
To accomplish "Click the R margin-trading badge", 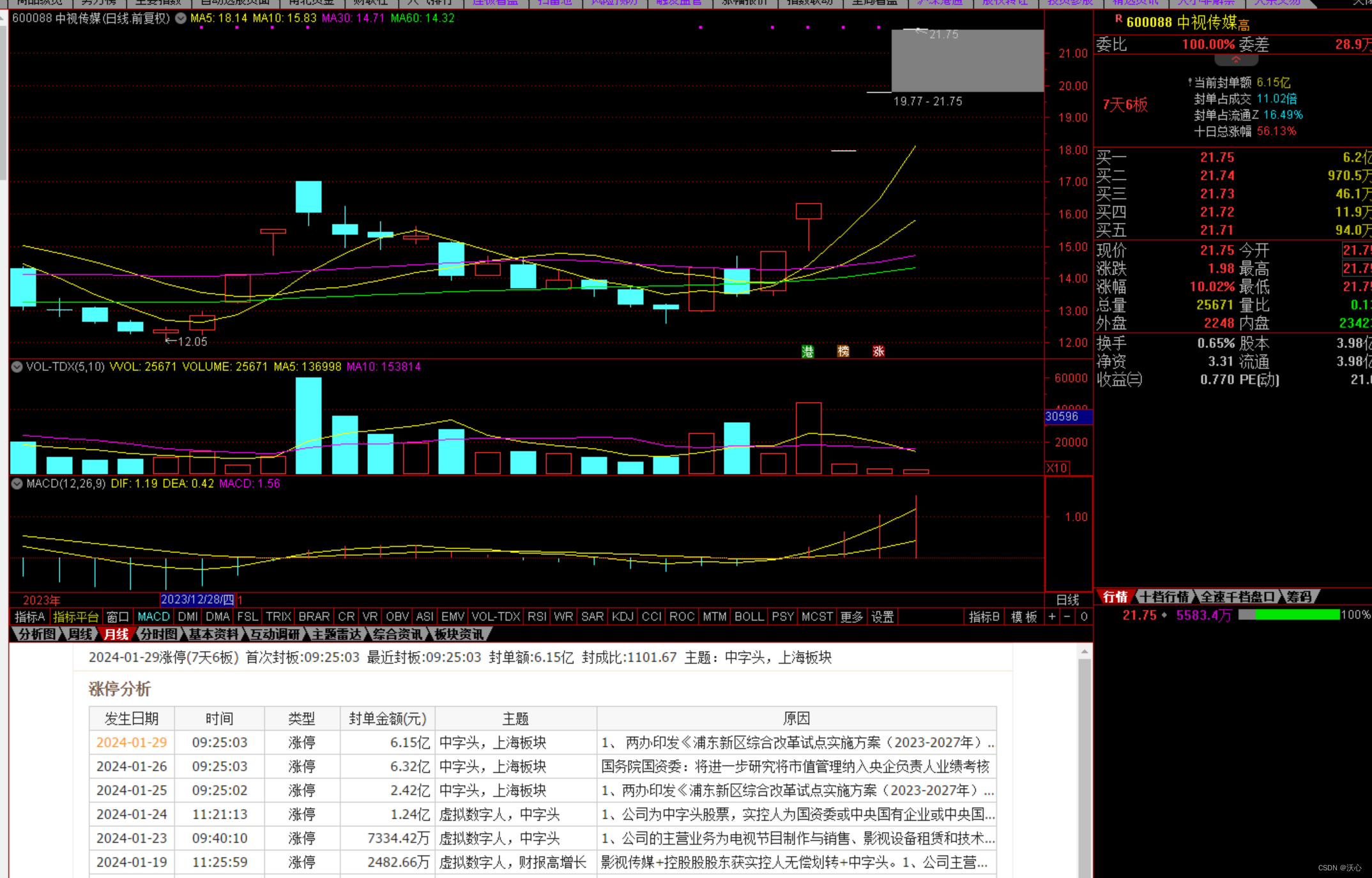I will (1118, 19).
